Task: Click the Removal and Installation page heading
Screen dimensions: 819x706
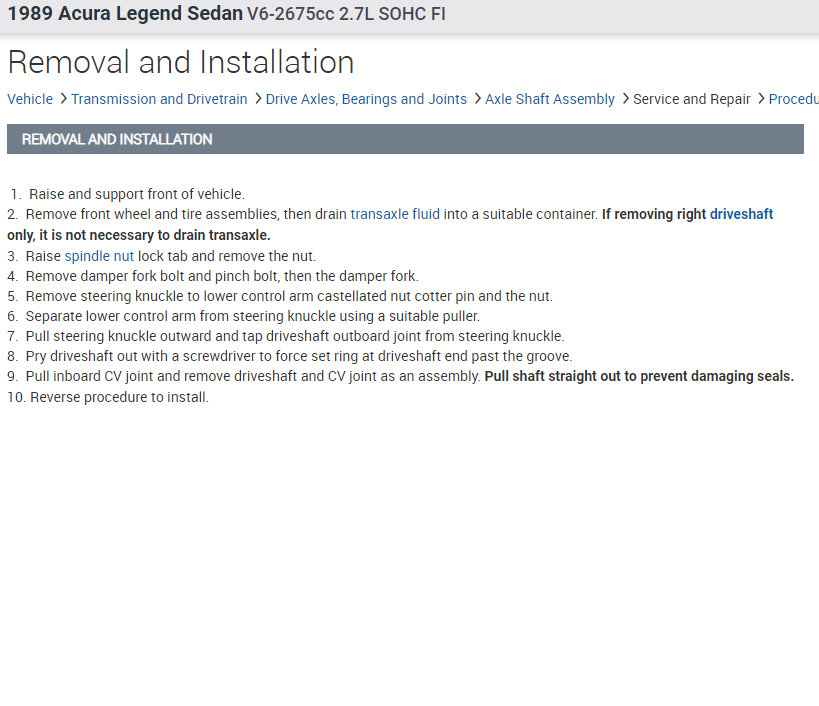Action: click(181, 62)
